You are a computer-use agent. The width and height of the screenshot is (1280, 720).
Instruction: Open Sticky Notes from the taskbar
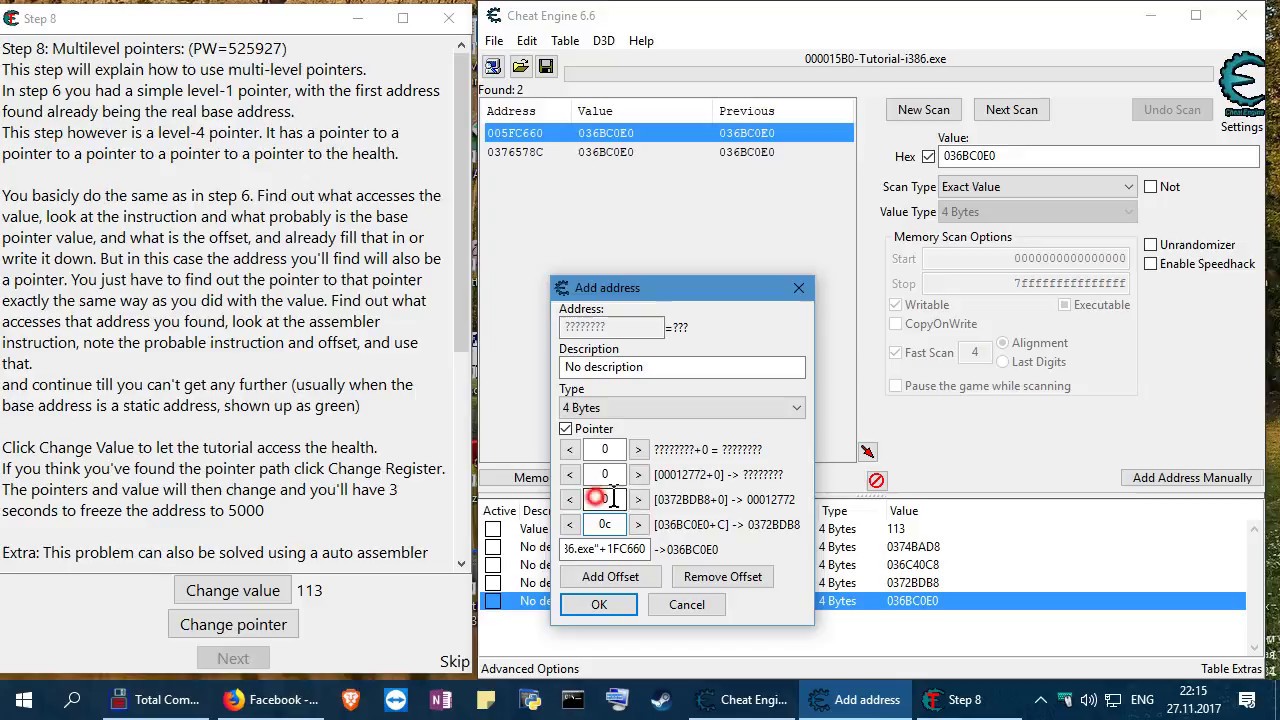tap(485, 700)
